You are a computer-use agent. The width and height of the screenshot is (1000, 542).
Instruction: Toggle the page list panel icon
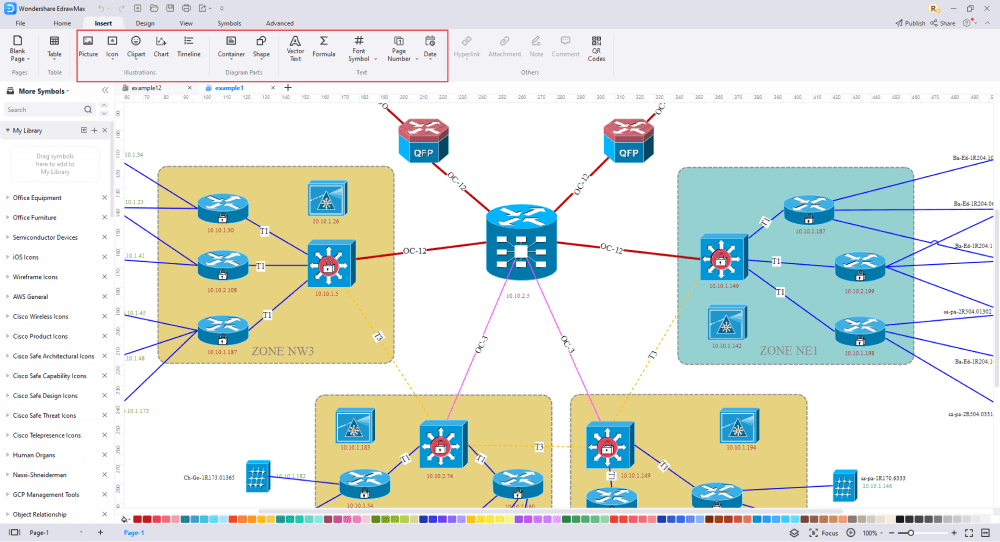coord(14,532)
